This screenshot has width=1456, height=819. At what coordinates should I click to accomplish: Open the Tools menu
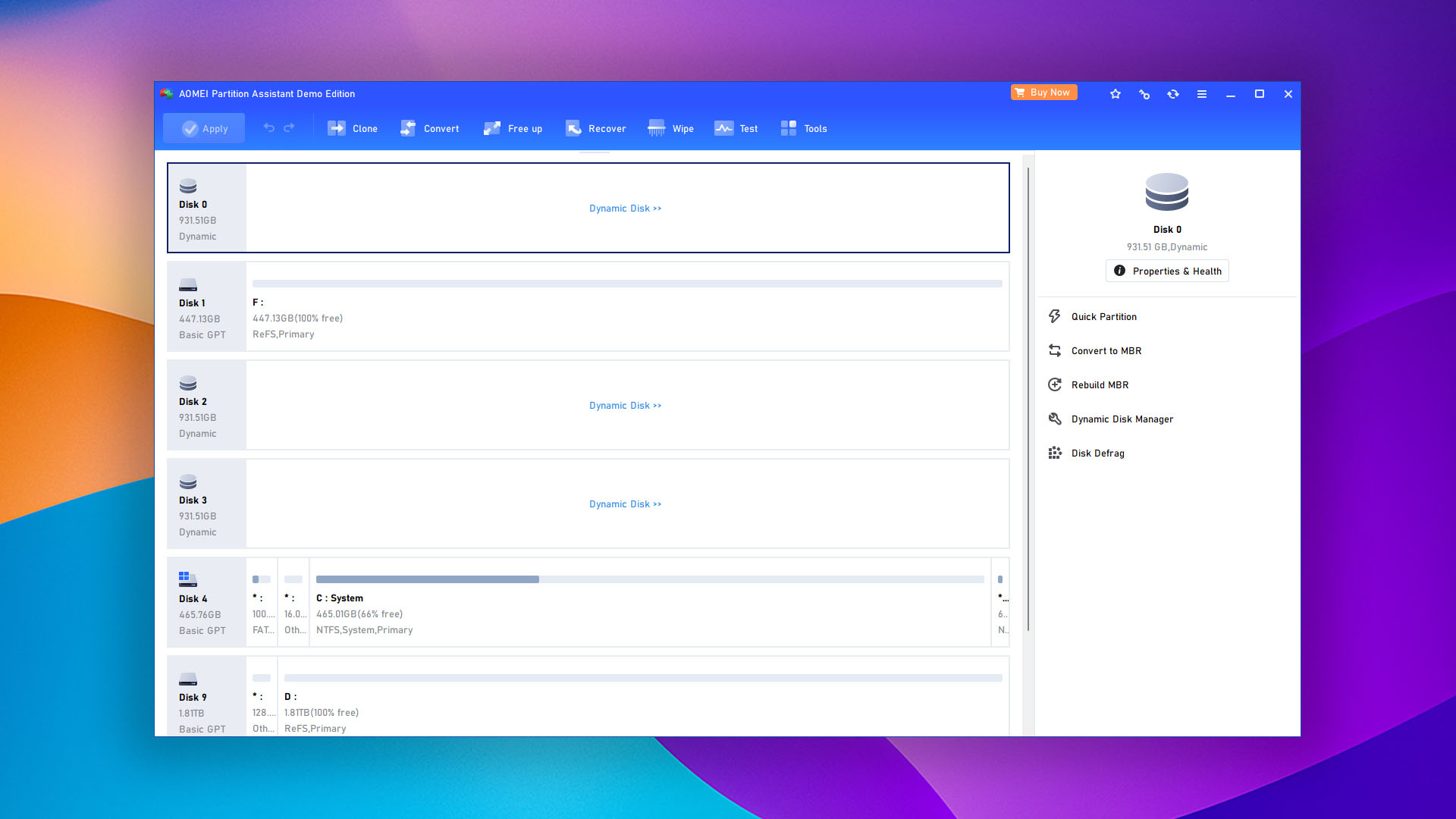[804, 128]
